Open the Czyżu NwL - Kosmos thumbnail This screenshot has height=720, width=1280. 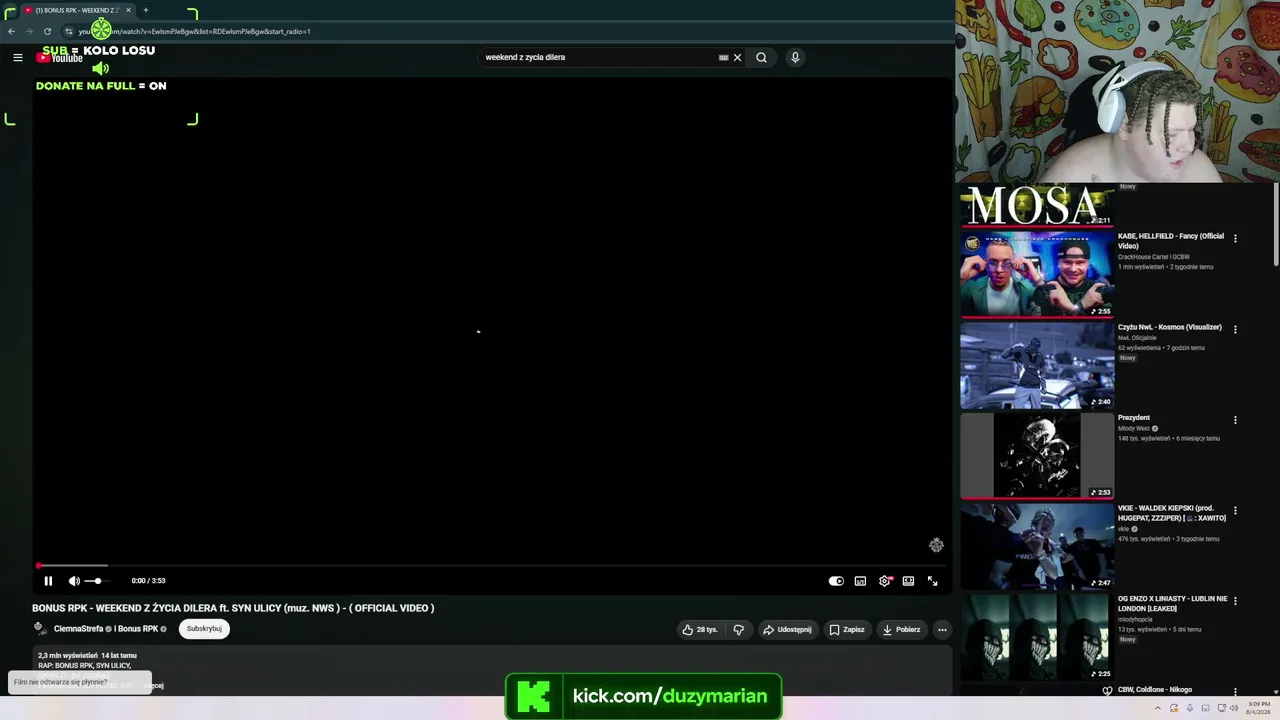pos(1037,365)
